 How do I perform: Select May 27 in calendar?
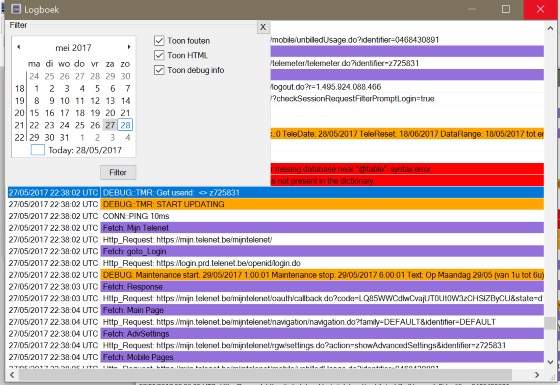[x=110, y=125]
